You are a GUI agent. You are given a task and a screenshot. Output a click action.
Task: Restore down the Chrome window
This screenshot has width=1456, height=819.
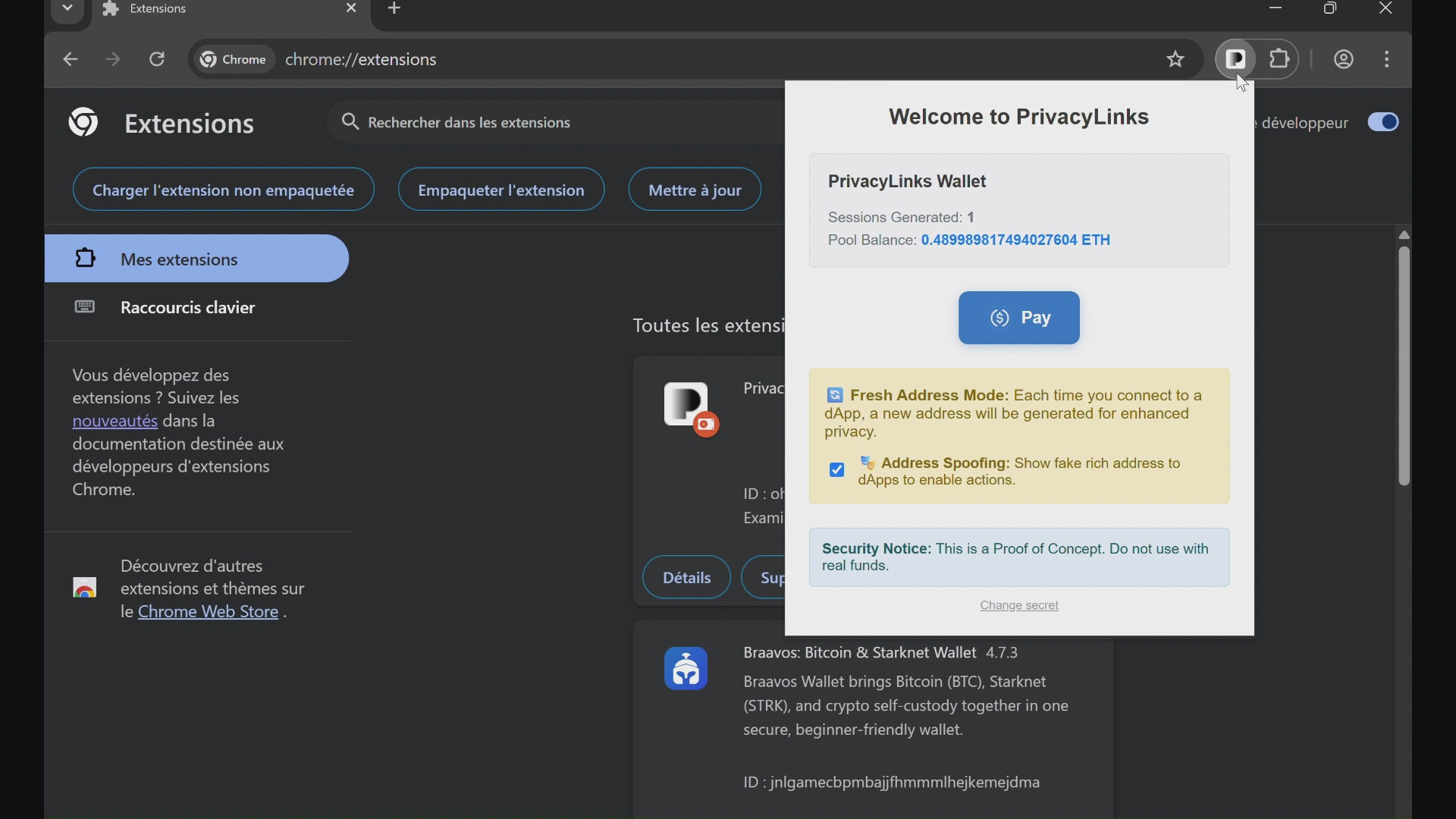point(1330,8)
